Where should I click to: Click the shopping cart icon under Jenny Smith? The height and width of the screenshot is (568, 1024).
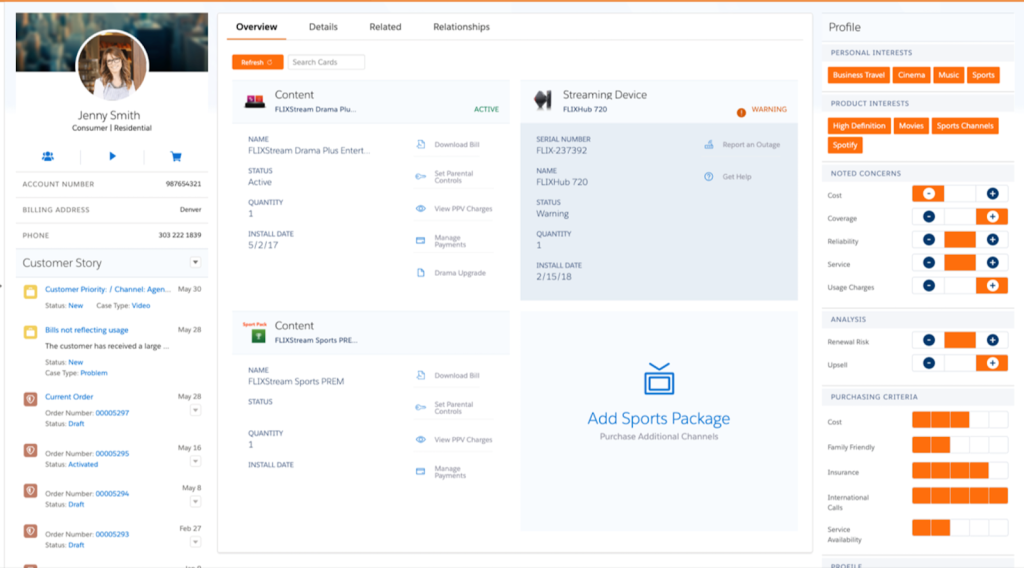176,157
